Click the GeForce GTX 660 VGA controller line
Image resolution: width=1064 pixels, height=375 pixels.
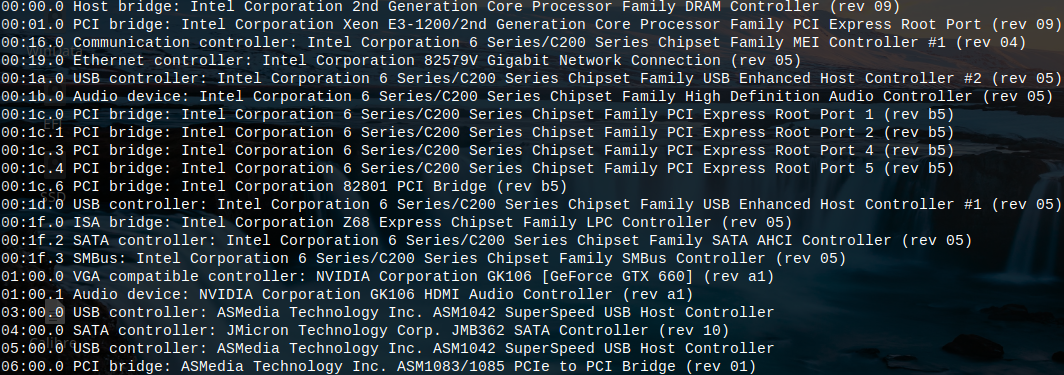(x=387, y=277)
